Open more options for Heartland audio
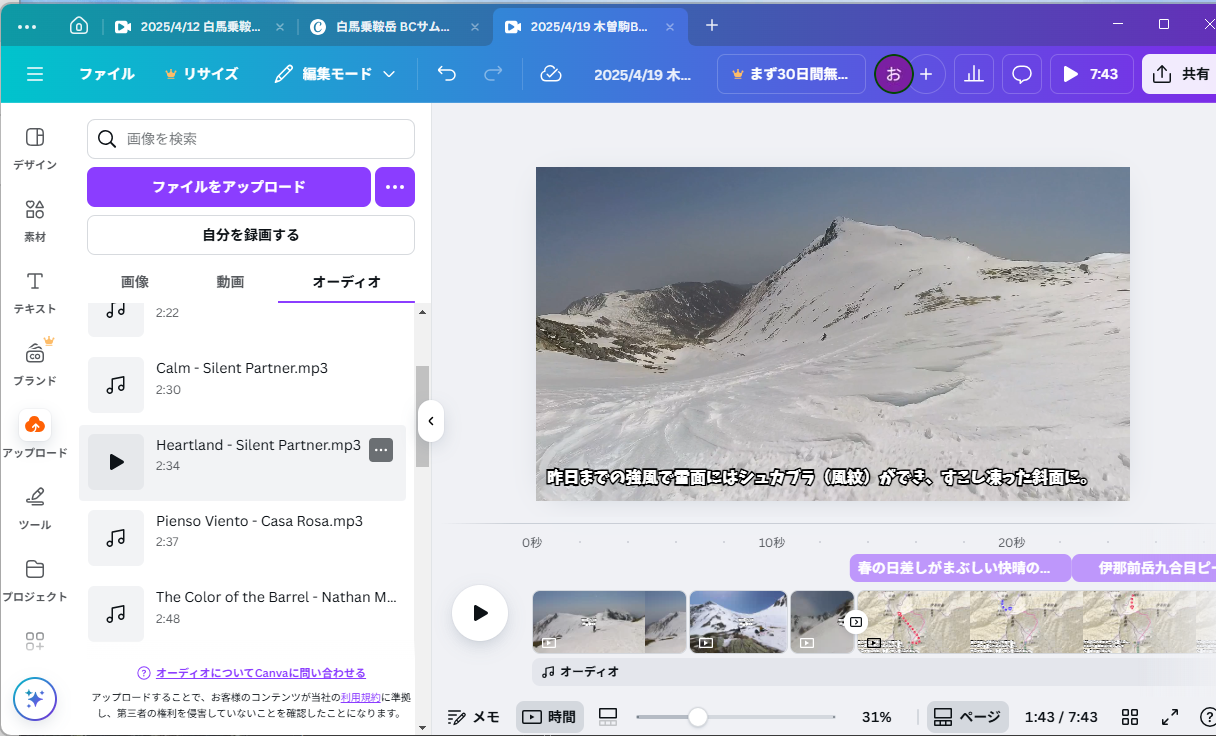This screenshot has width=1216, height=736. [x=380, y=450]
